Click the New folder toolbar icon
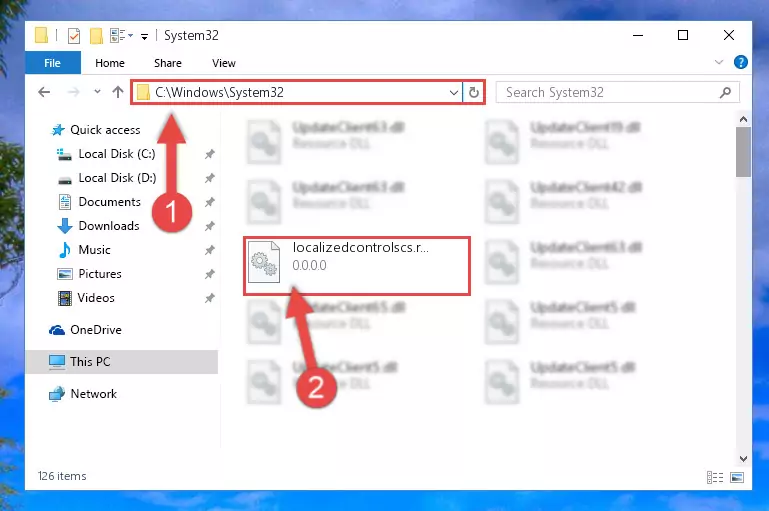The width and height of the screenshot is (769, 511). pos(96,35)
